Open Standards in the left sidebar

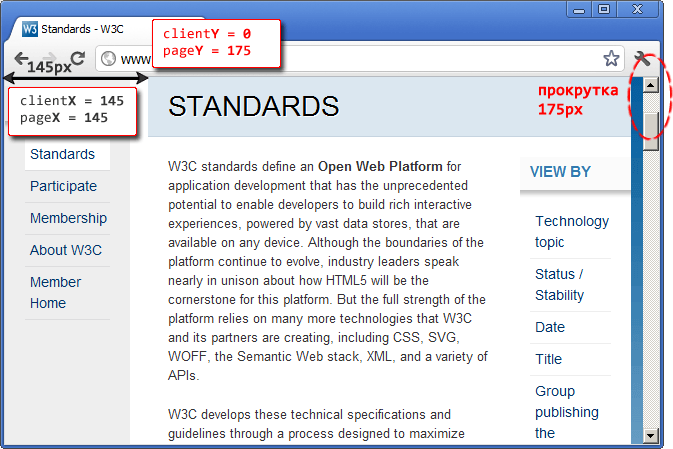62,154
